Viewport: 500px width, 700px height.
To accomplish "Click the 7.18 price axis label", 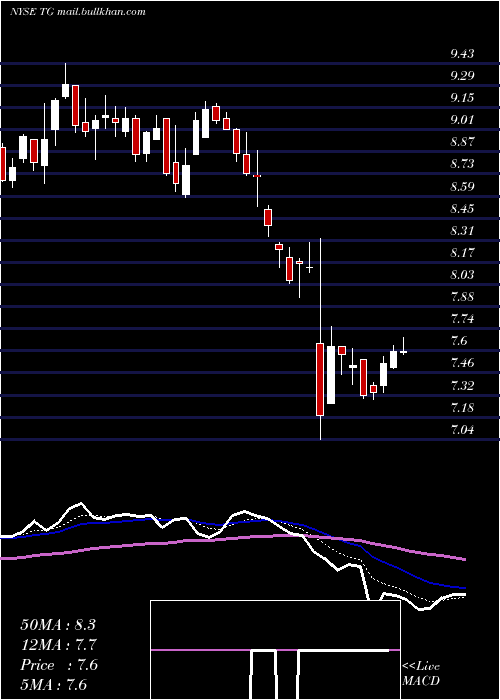I will pyautogui.click(x=462, y=408).
